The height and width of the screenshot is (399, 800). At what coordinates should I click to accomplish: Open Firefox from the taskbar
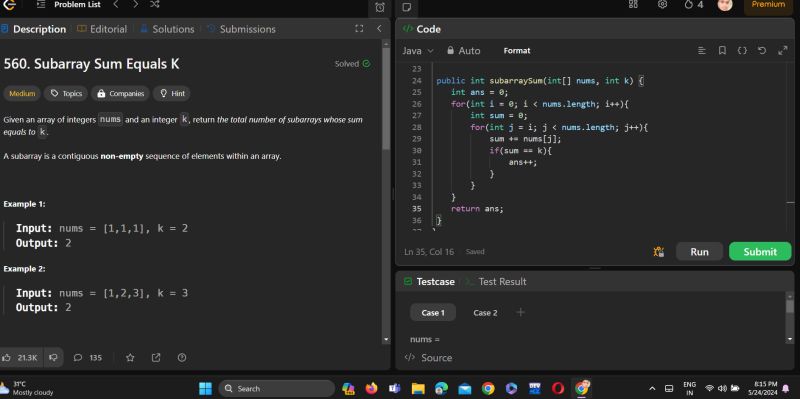(371, 389)
